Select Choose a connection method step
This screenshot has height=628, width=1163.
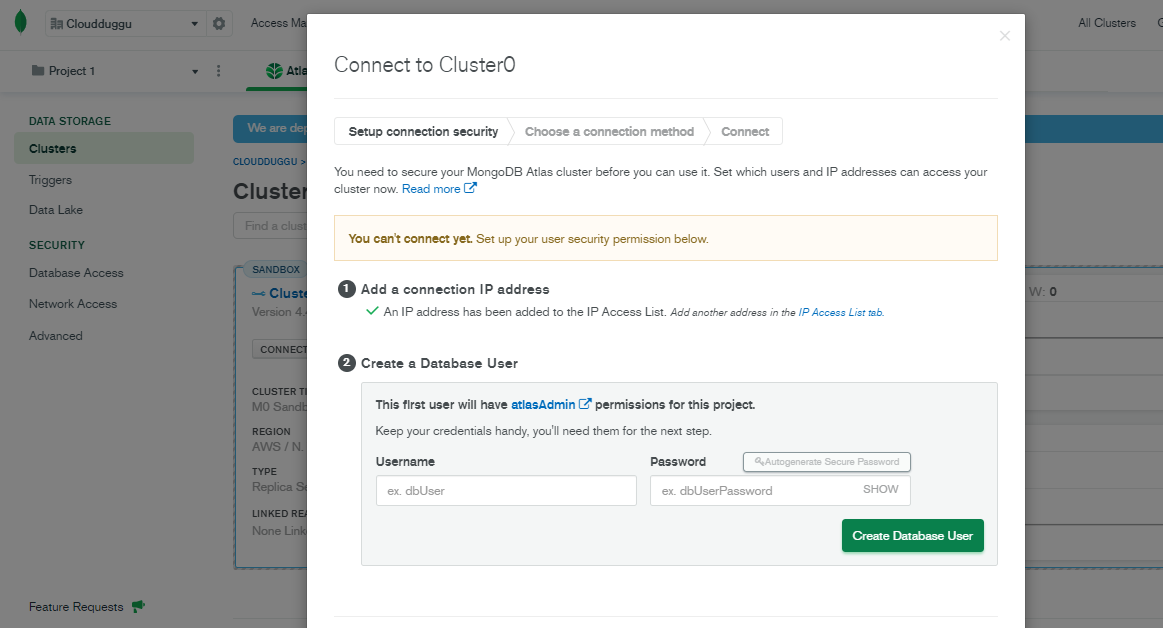pos(609,131)
